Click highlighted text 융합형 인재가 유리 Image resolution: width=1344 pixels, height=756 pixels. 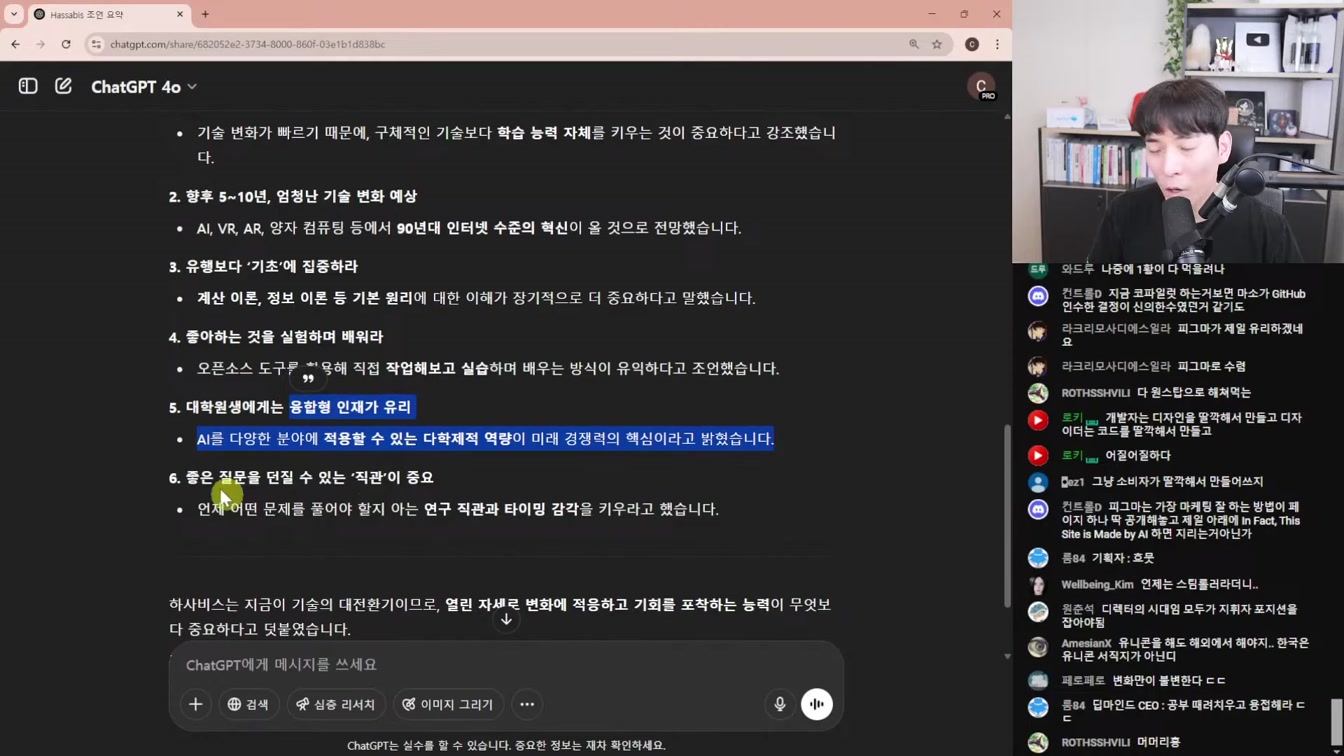pos(351,407)
